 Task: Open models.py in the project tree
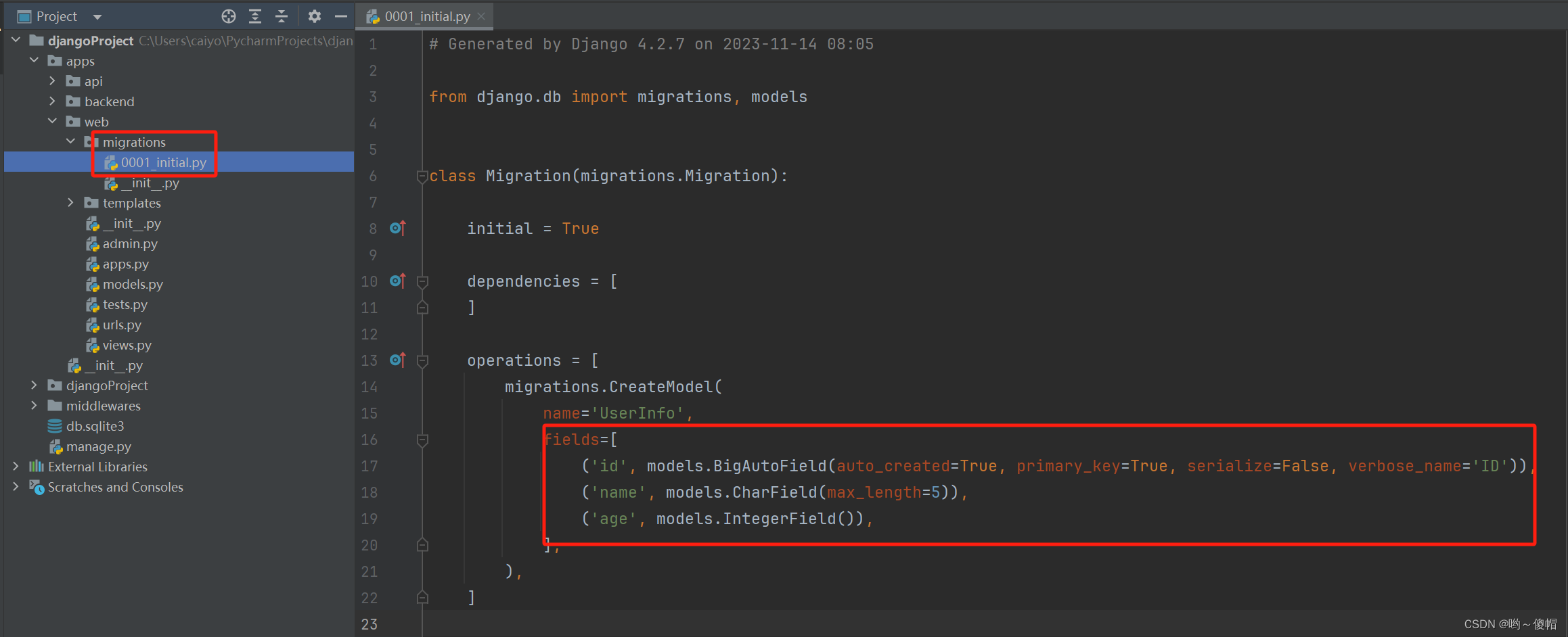tap(133, 284)
